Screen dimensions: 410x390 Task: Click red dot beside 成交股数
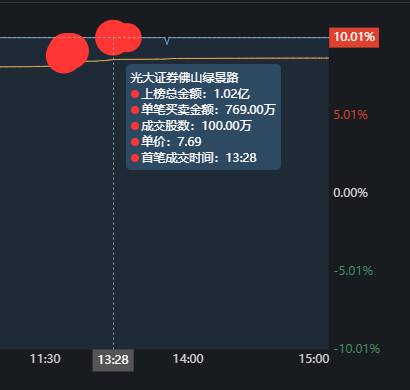pyautogui.click(x=135, y=126)
